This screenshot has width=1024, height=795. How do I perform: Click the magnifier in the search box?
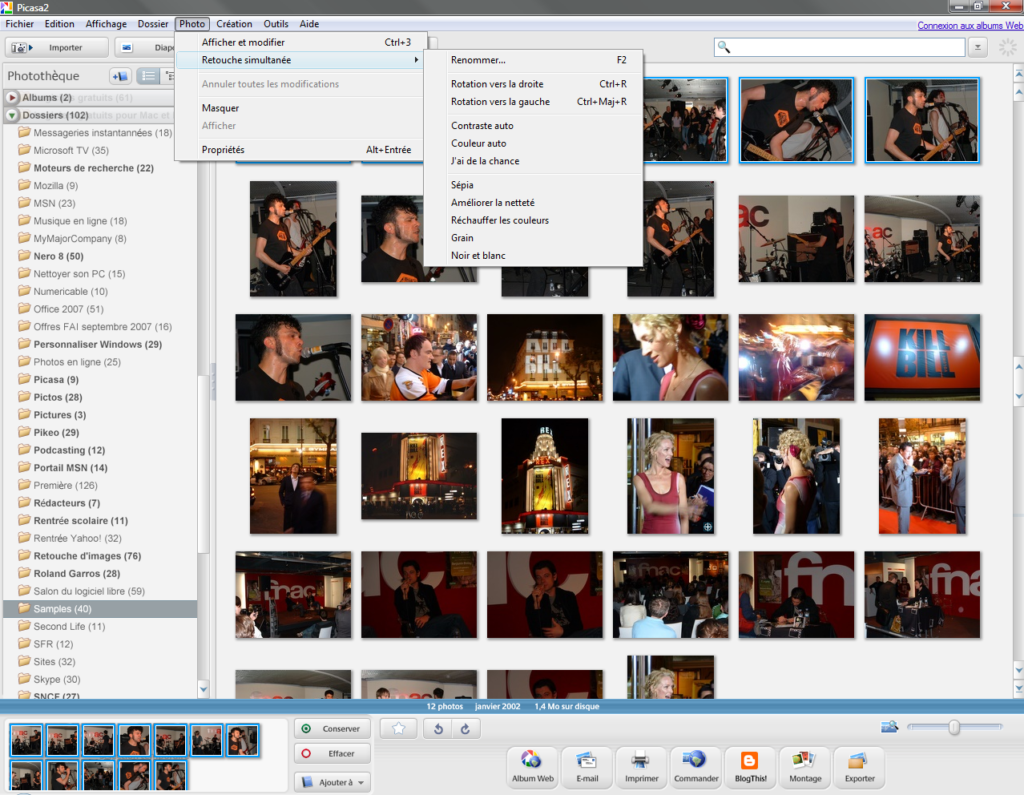(724, 47)
